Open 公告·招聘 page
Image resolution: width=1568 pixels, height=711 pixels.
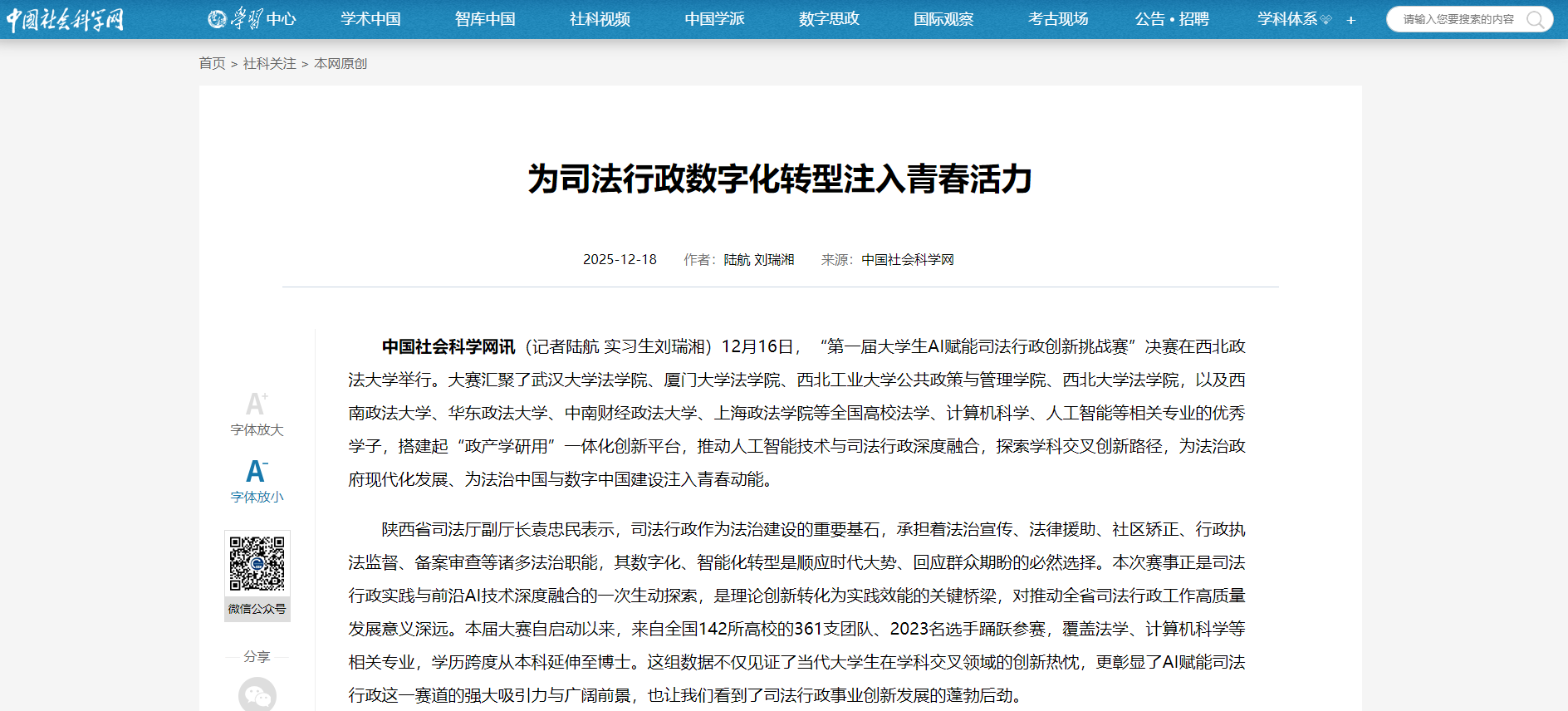point(1172,19)
